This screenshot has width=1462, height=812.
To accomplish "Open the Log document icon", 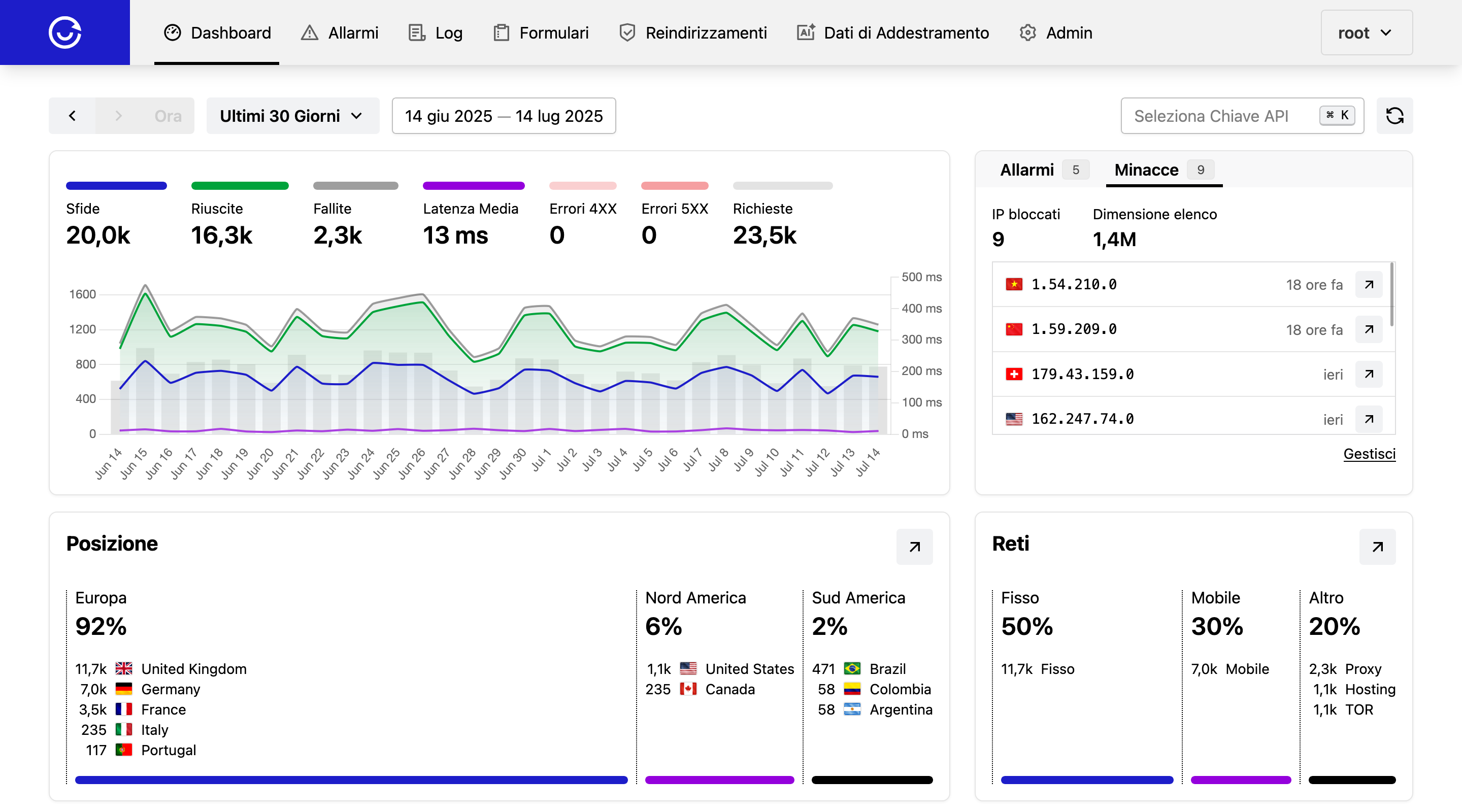I will 418,32.
